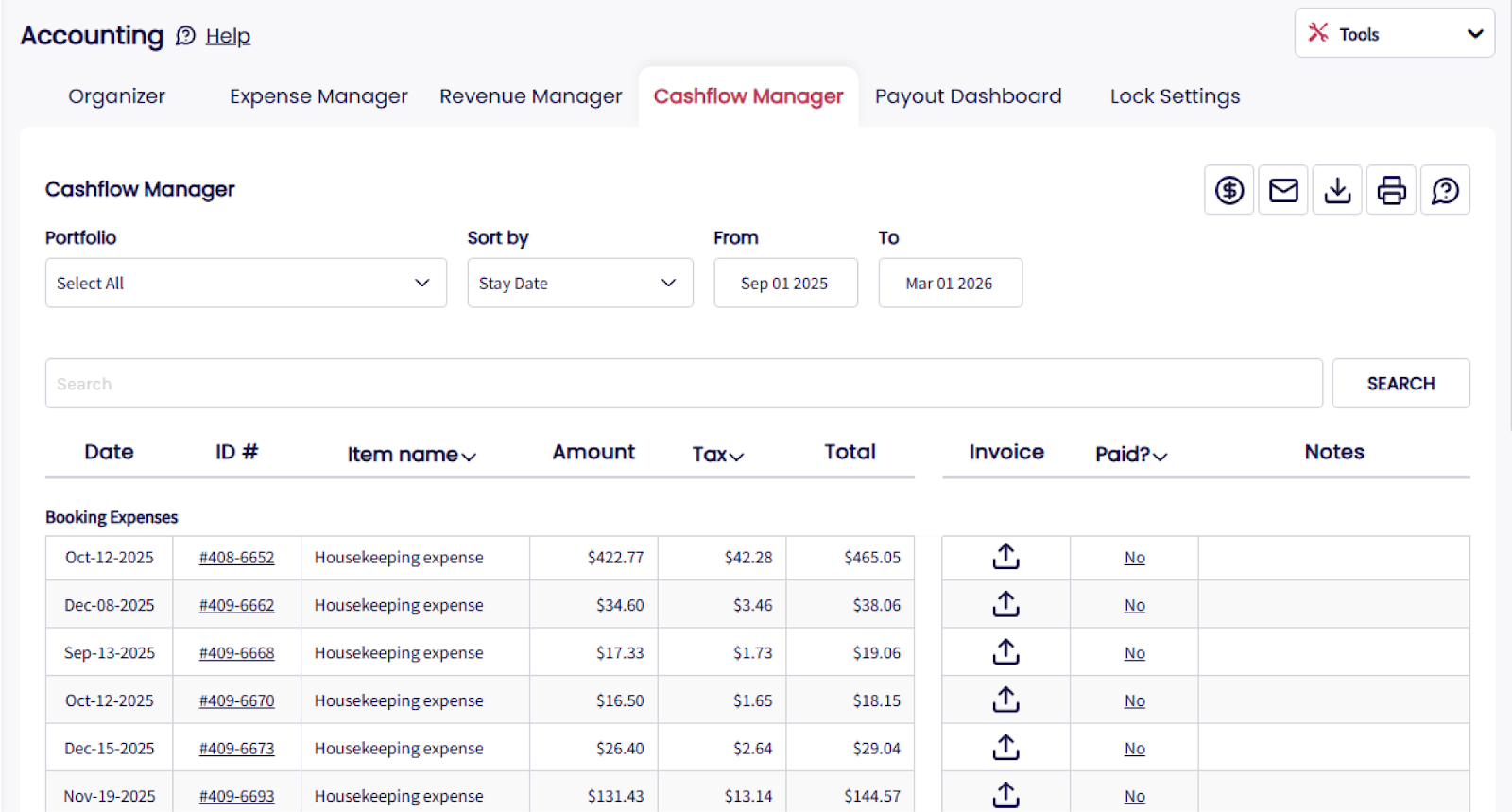This screenshot has height=812, width=1512.
Task: Click the Amount column header
Action: tap(593, 452)
